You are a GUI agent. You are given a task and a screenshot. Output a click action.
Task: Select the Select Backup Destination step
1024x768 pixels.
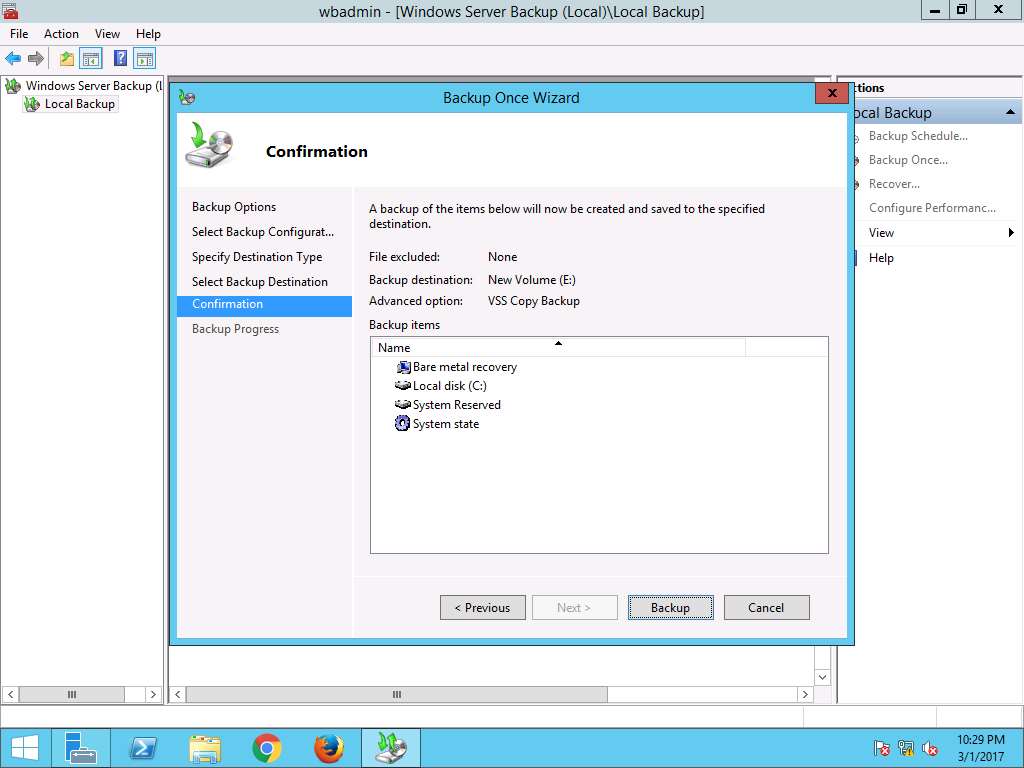(x=260, y=281)
